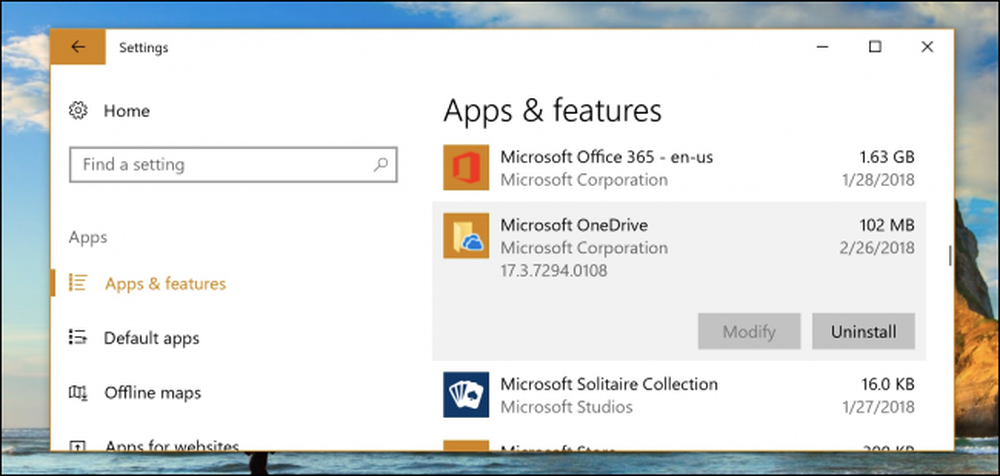
Task: Click the Find a setting search box
Action: point(233,165)
